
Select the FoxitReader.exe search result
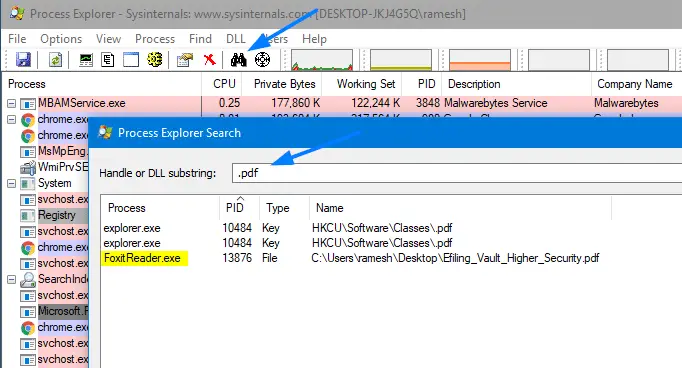click(142, 258)
